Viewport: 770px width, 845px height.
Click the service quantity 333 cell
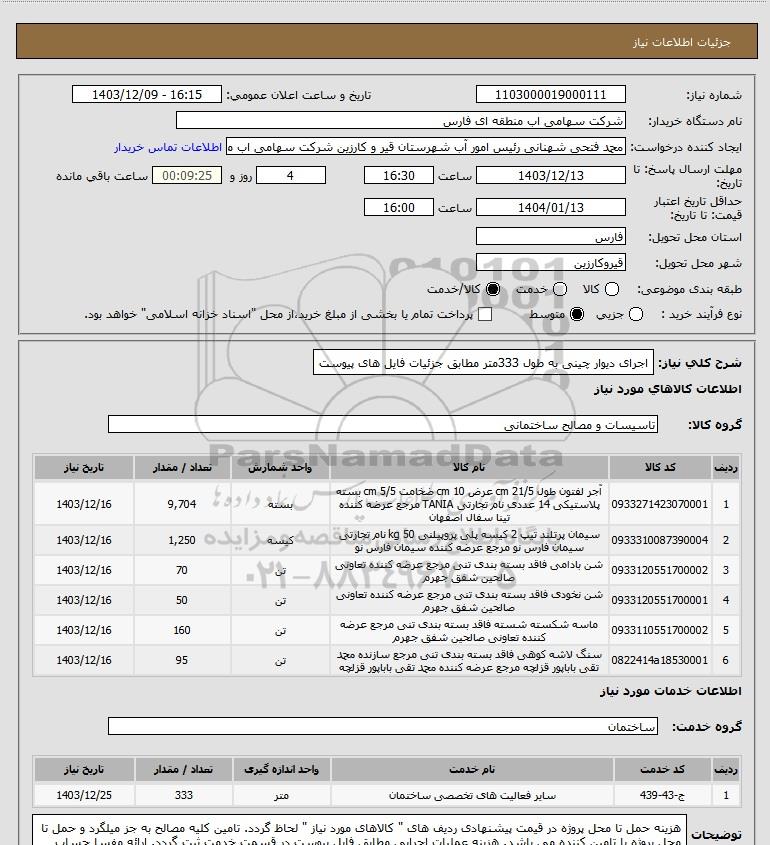[183, 795]
